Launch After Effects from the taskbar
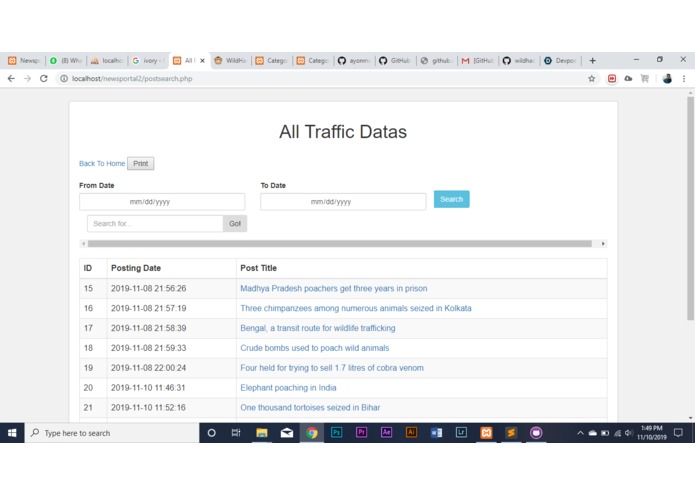The image size is (695, 494). tap(386, 433)
